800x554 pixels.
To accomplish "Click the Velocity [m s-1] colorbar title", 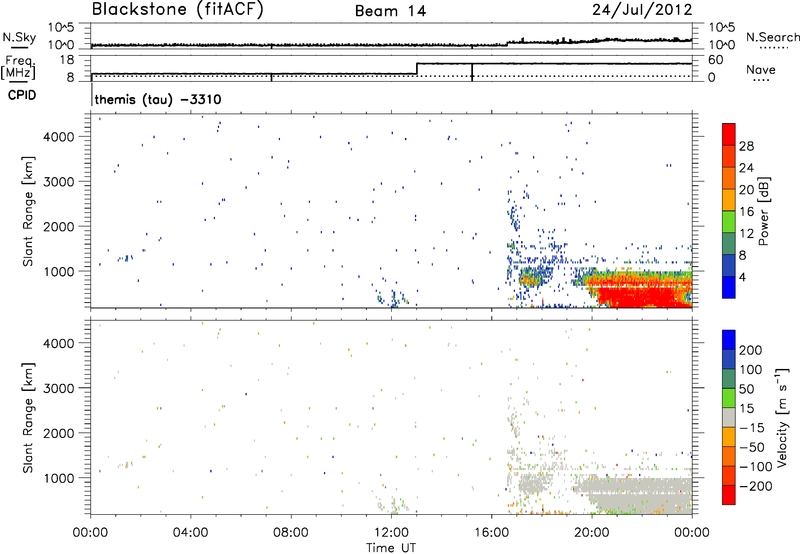I will (782, 417).
